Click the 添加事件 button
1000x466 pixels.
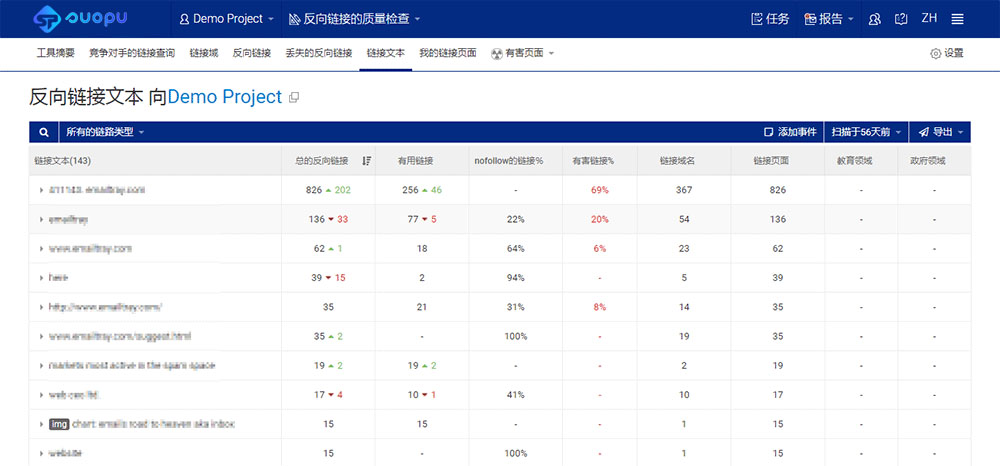[790, 132]
